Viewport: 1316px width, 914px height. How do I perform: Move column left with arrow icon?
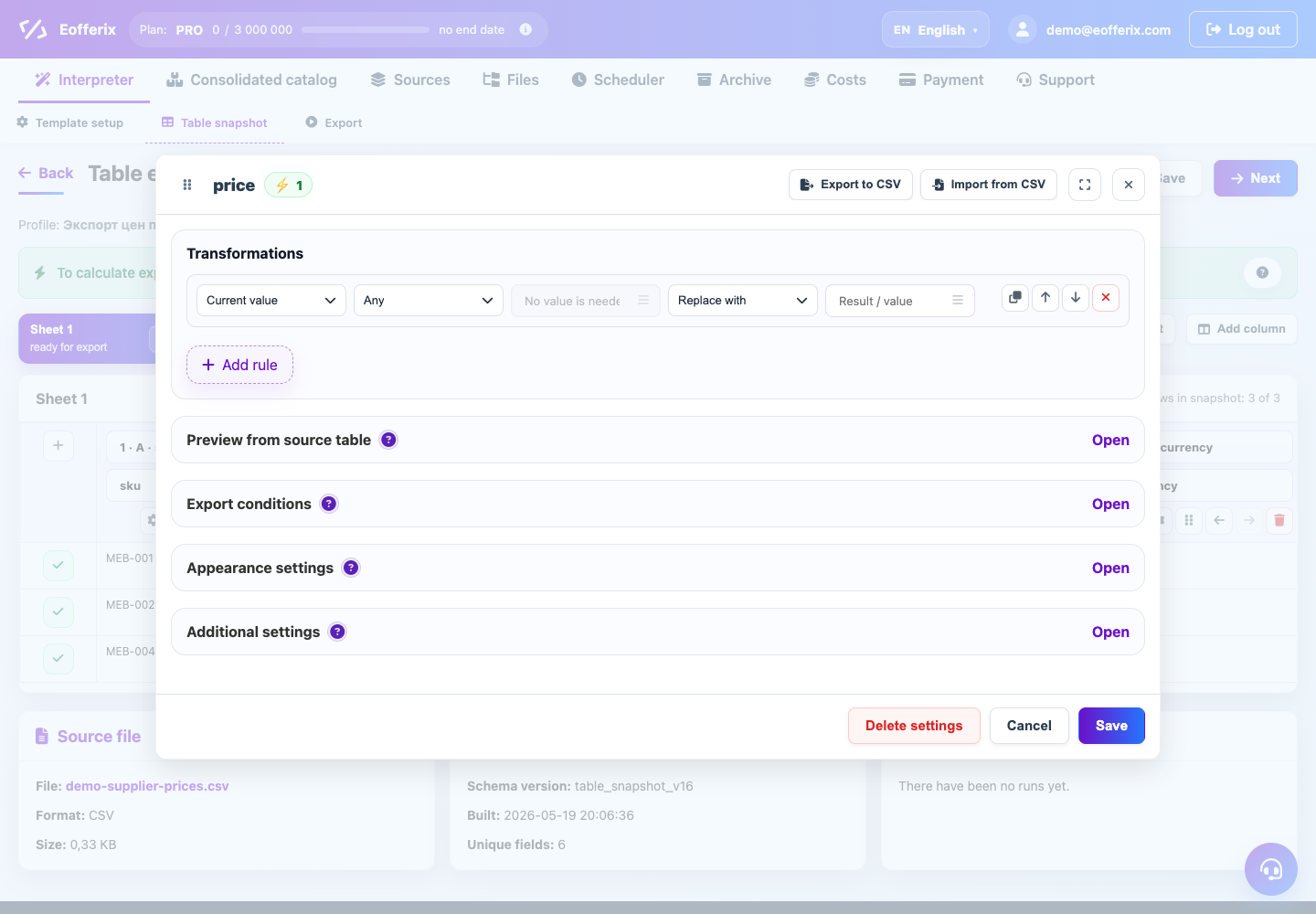click(1219, 520)
